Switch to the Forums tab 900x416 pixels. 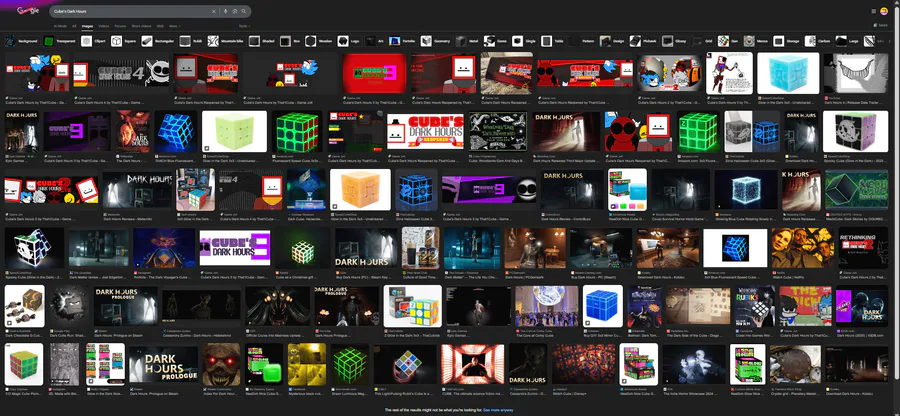tap(120, 26)
